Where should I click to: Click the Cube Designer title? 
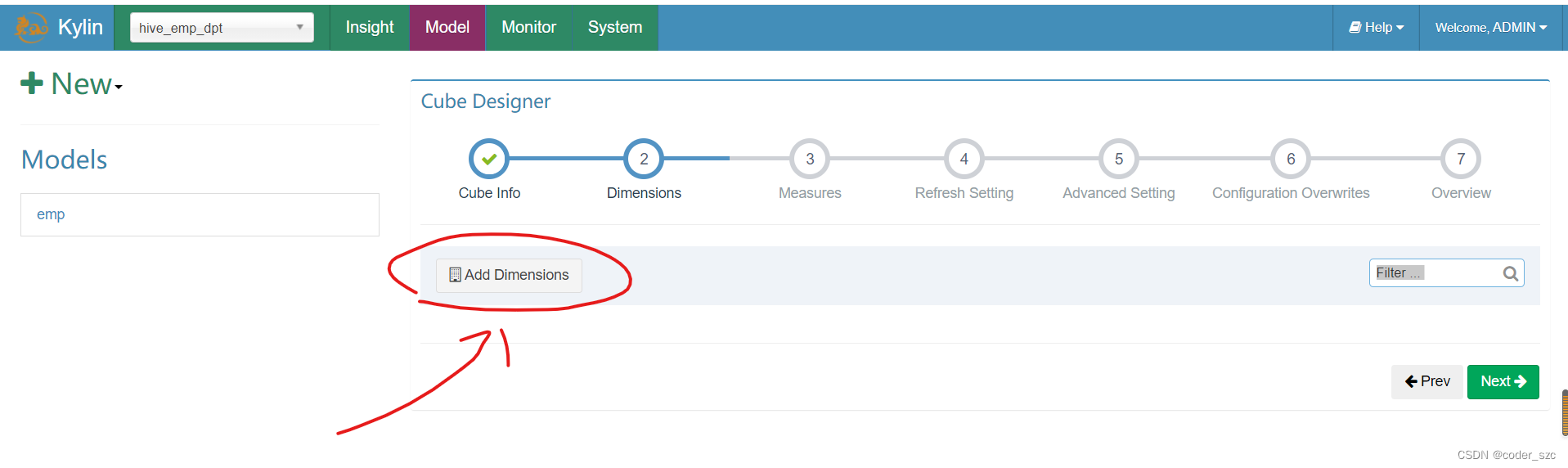(486, 101)
